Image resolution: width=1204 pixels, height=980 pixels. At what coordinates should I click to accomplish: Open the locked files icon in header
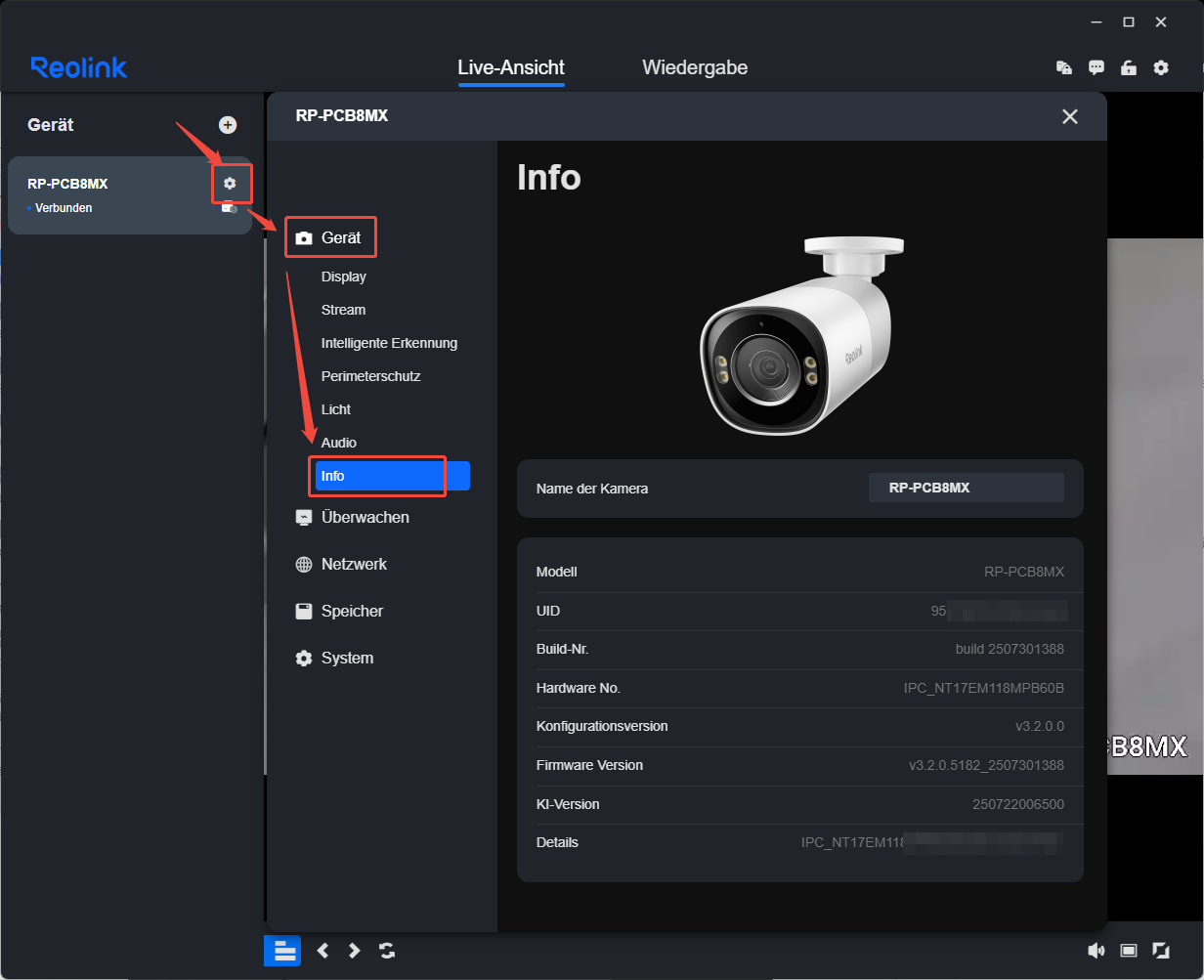coord(1064,67)
